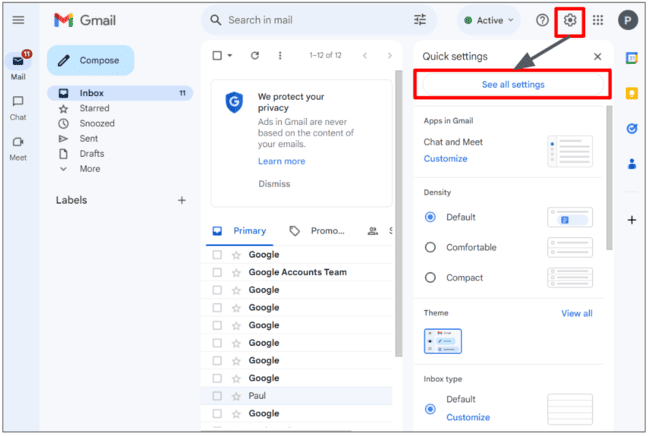Open the Support help icon
This screenshot has width=650, height=436.
542,20
